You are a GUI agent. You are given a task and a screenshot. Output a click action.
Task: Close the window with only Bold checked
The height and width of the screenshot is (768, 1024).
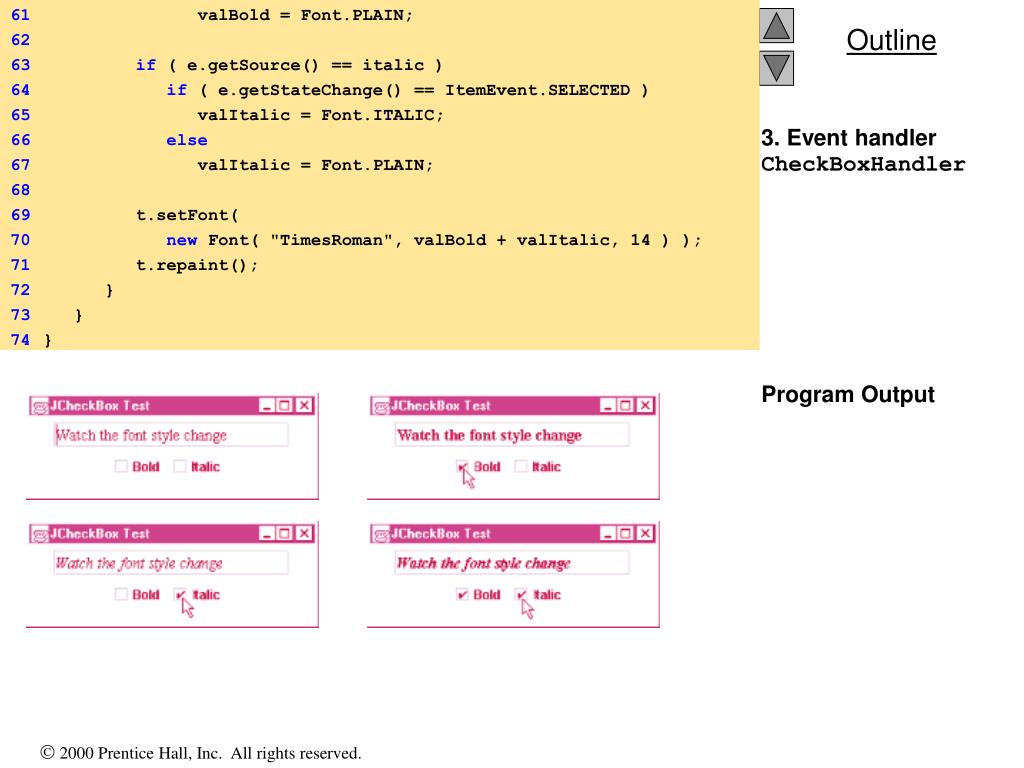(645, 406)
